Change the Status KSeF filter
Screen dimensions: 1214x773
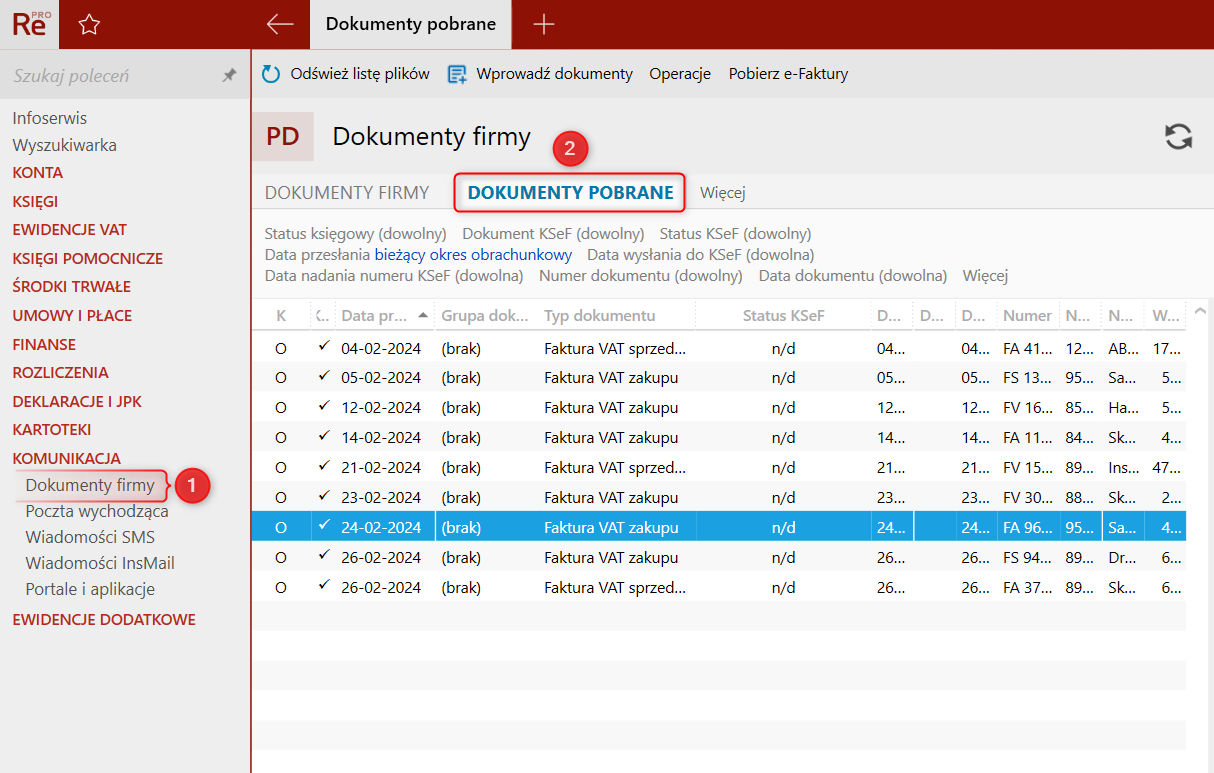pos(736,234)
